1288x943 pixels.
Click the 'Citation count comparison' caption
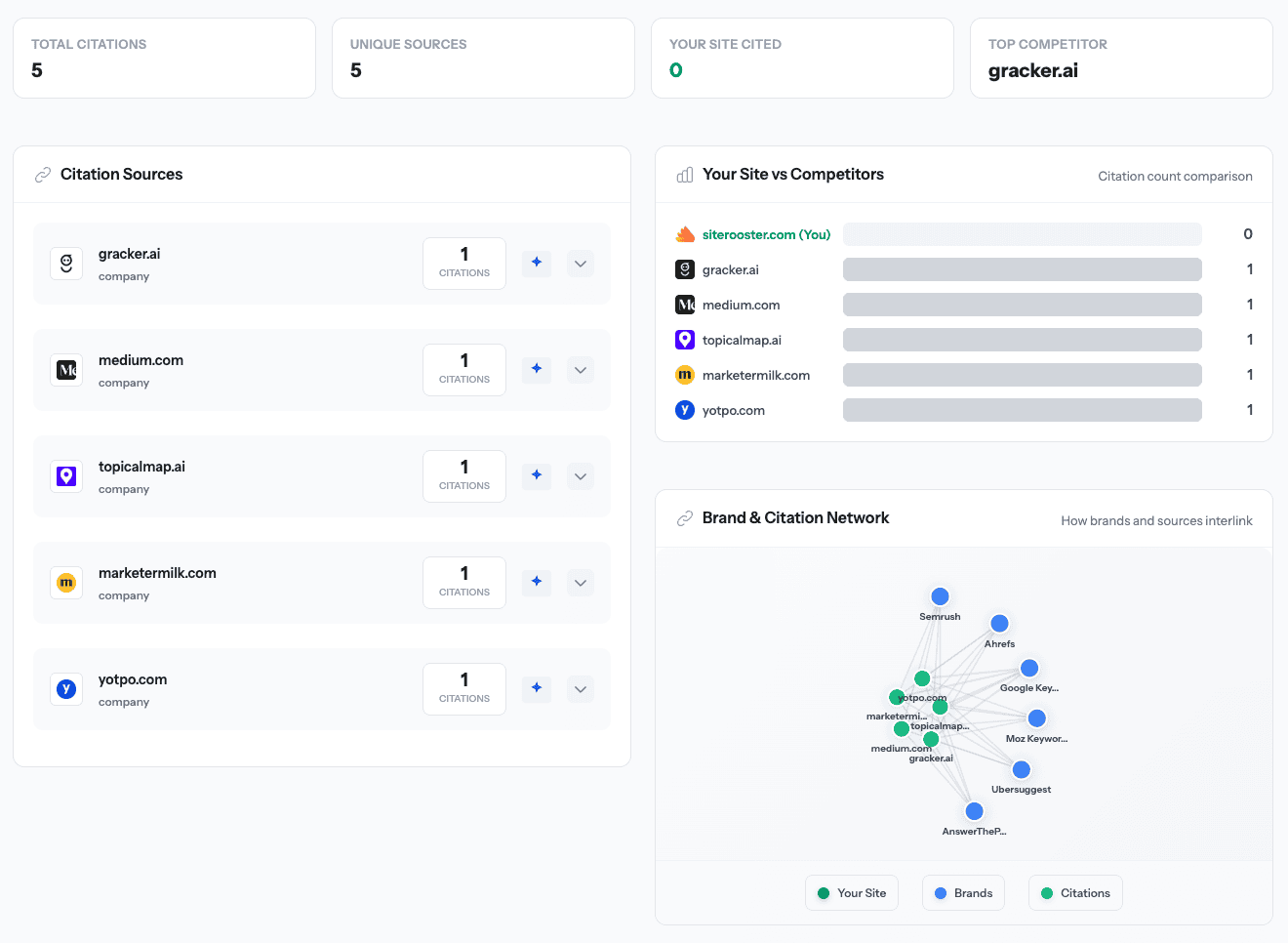(1175, 177)
